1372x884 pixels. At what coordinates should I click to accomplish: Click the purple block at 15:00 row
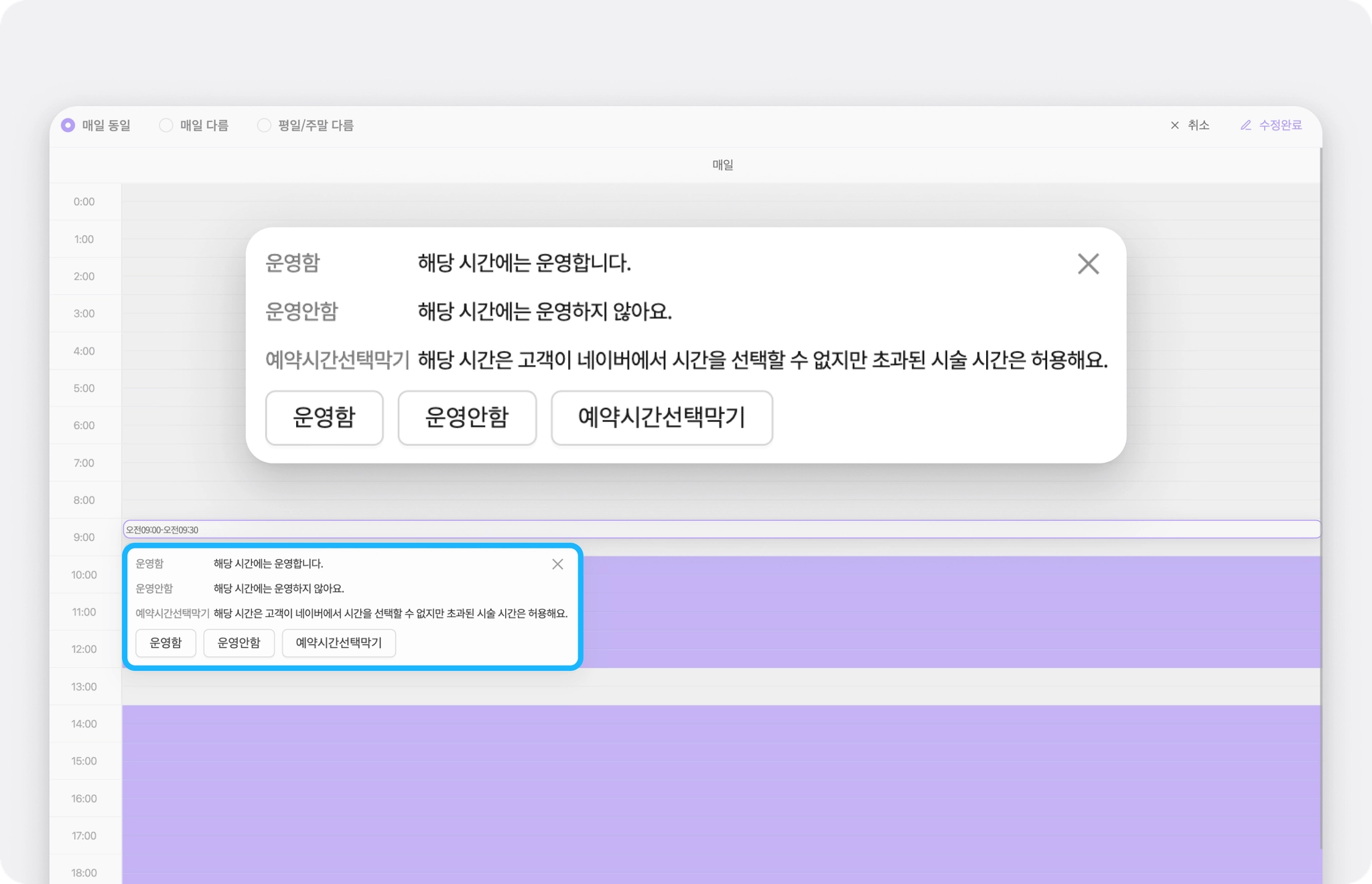click(x=721, y=761)
